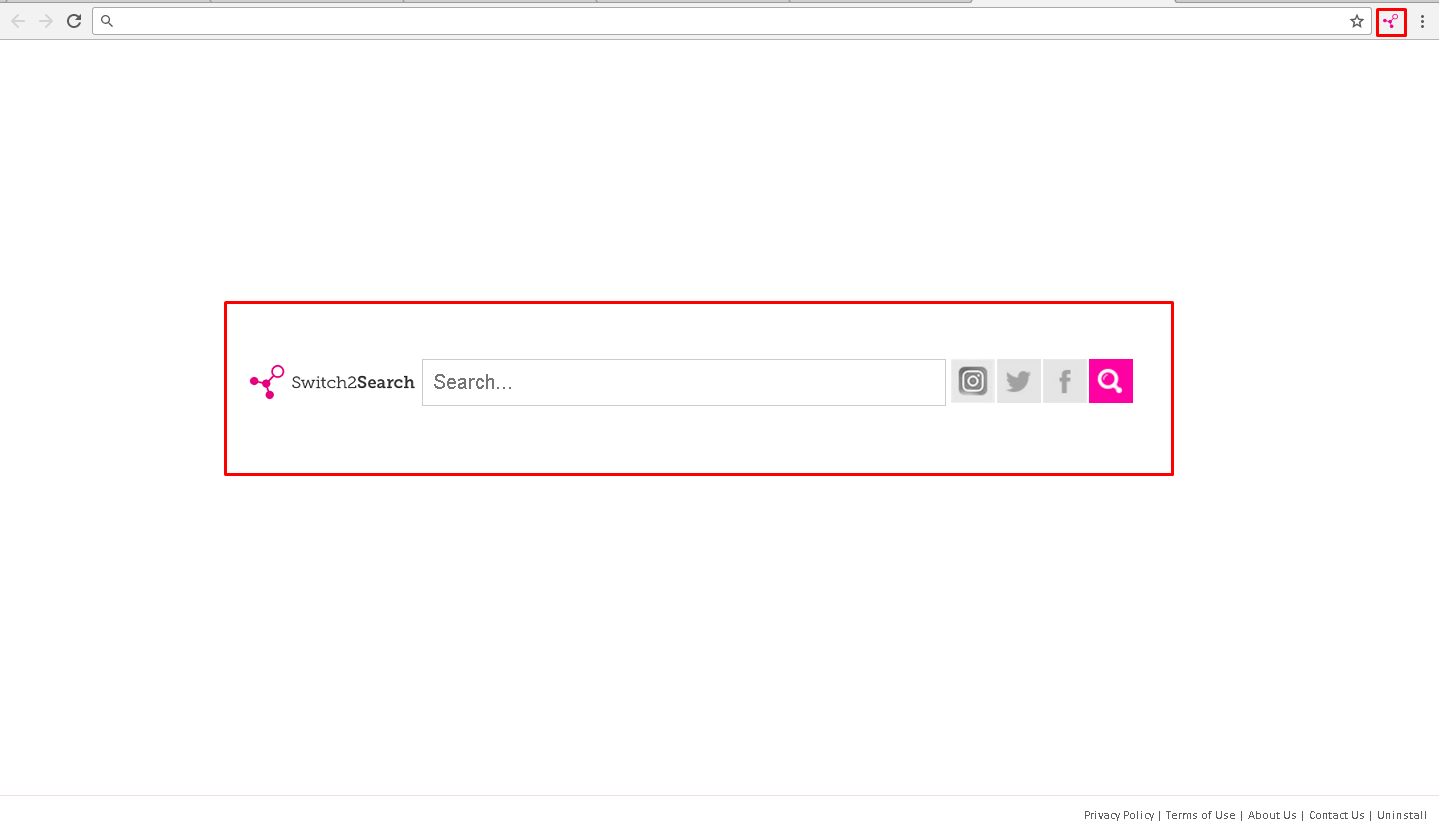Open the Instagram shortcut icon
The height and width of the screenshot is (825, 1439).
click(x=973, y=381)
